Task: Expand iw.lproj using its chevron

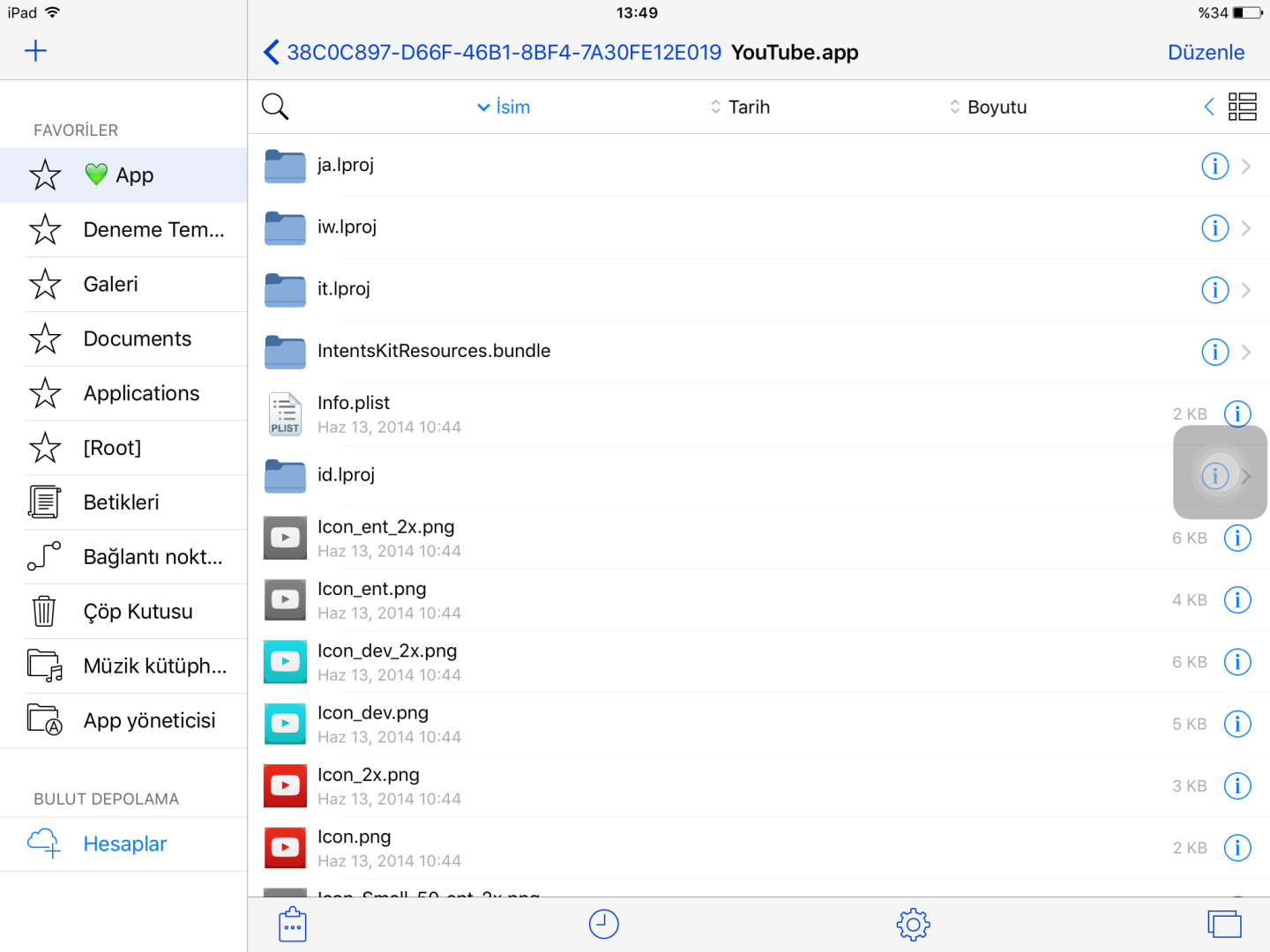Action: (x=1246, y=228)
